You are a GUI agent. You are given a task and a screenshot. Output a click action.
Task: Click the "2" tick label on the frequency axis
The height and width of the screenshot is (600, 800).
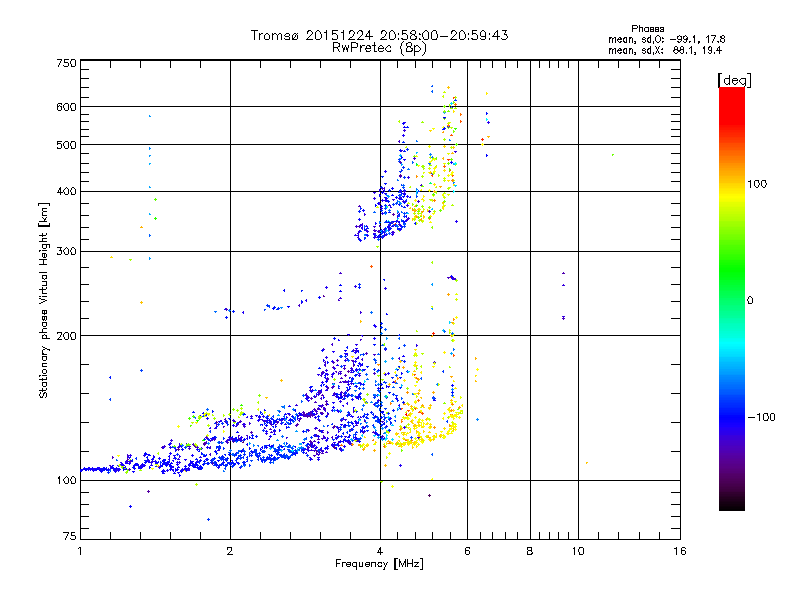[230, 551]
